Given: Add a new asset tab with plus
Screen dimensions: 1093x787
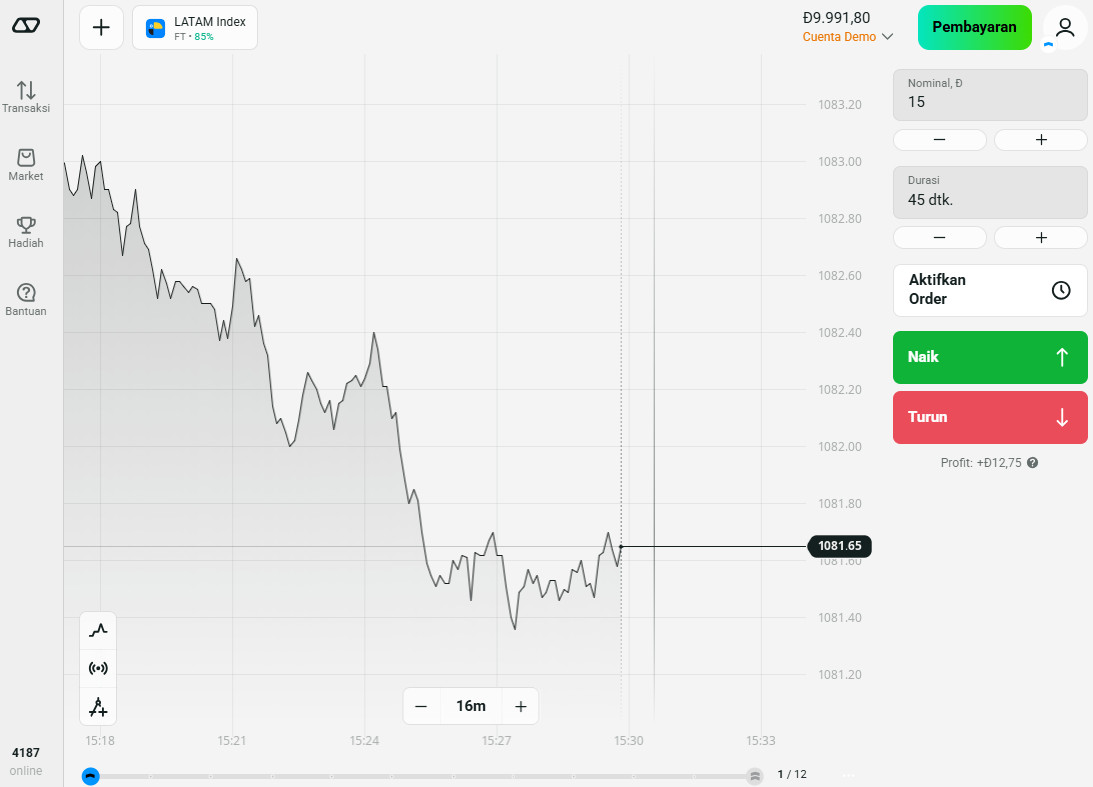Looking at the screenshot, I should click(x=101, y=27).
